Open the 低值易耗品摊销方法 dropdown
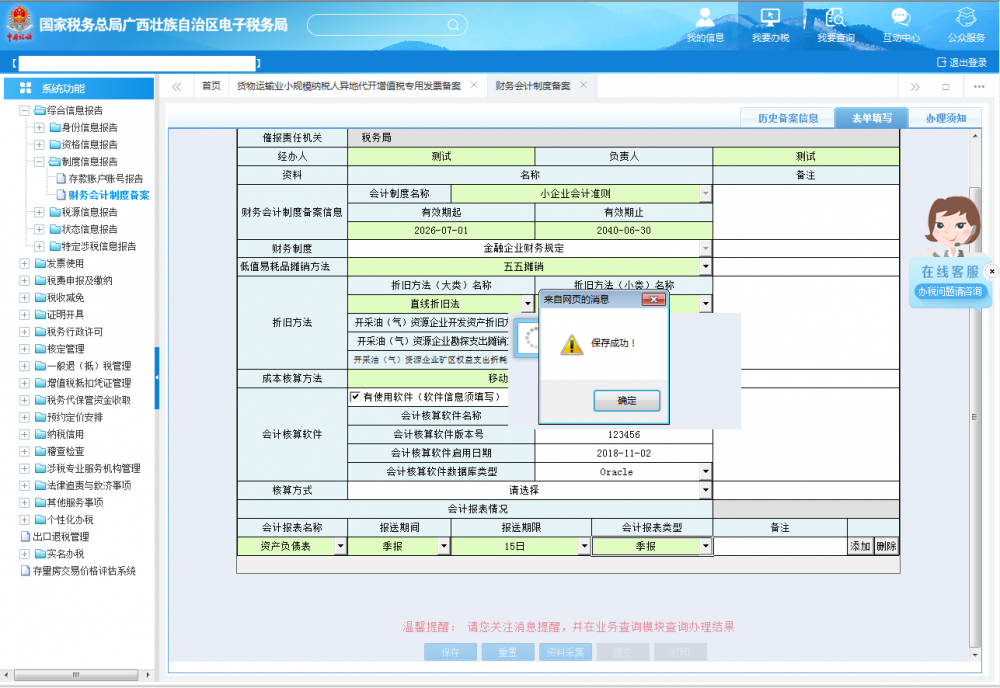This screenshot has width=1000, height=688. pyautogui.click(x=705, y=267)
